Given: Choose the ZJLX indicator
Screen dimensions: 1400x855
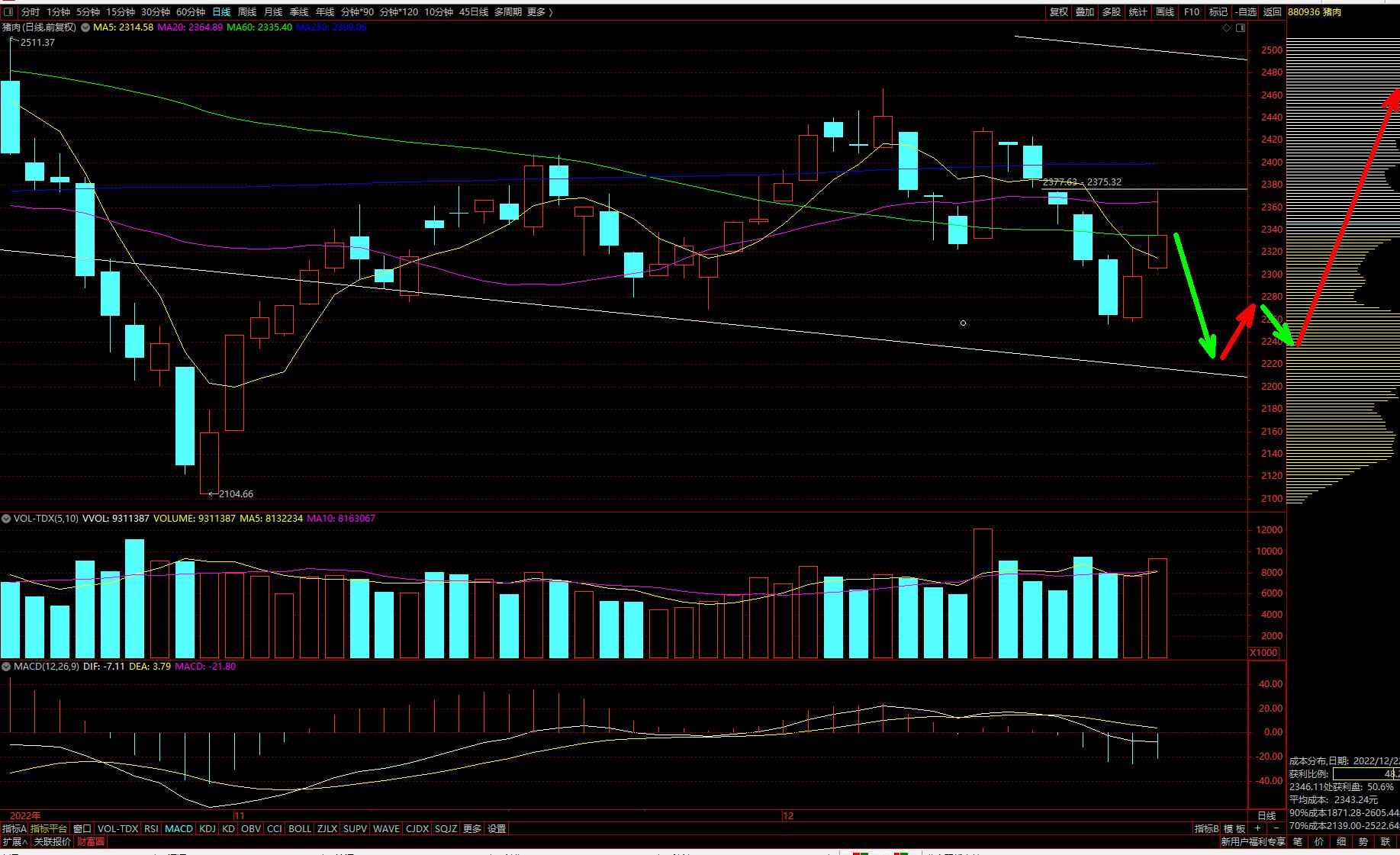Looking at the screenshot, I should pyautogui.click(x=328, y=828).
